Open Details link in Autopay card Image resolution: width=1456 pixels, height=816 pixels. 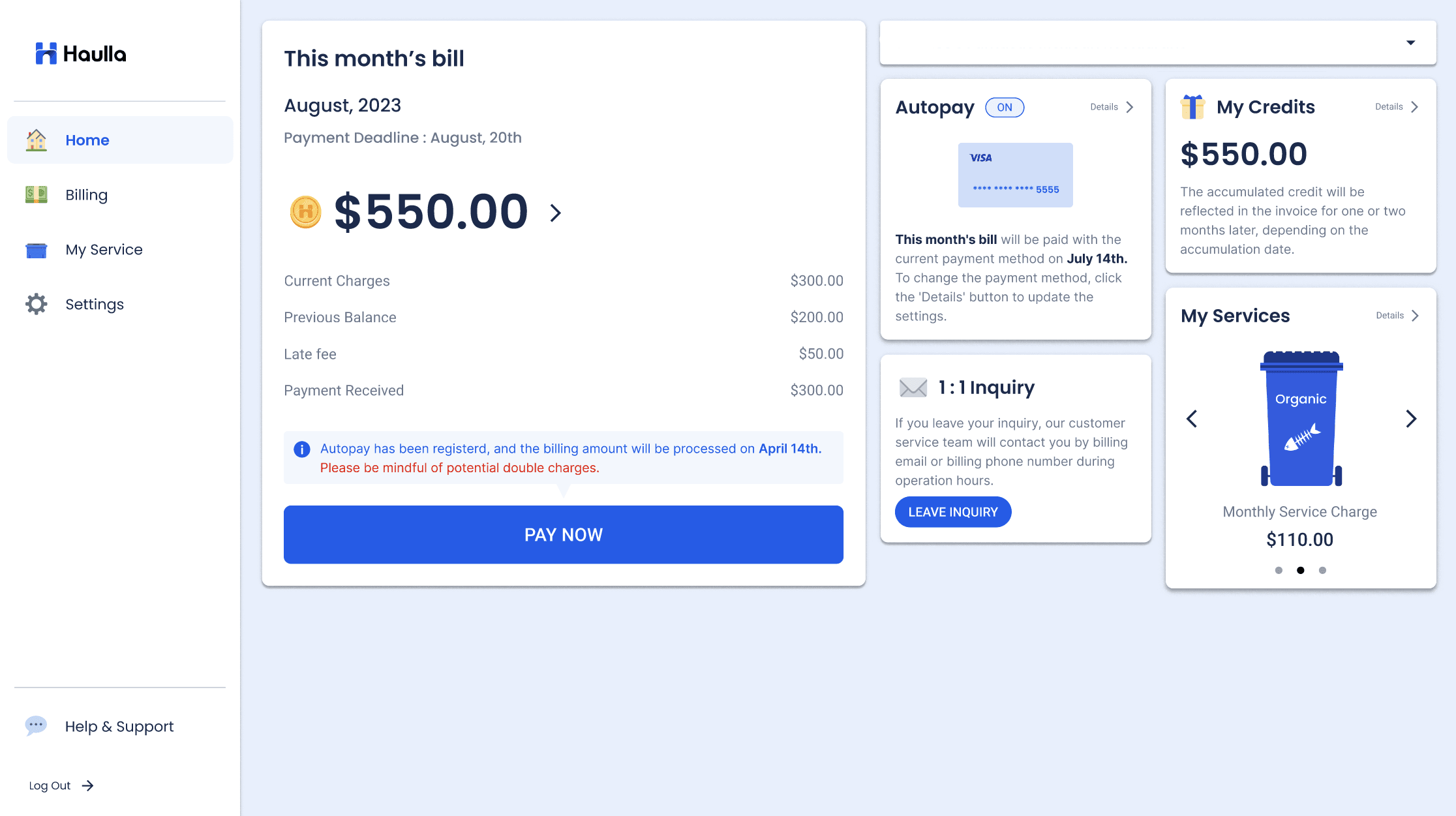point(1112,107)
